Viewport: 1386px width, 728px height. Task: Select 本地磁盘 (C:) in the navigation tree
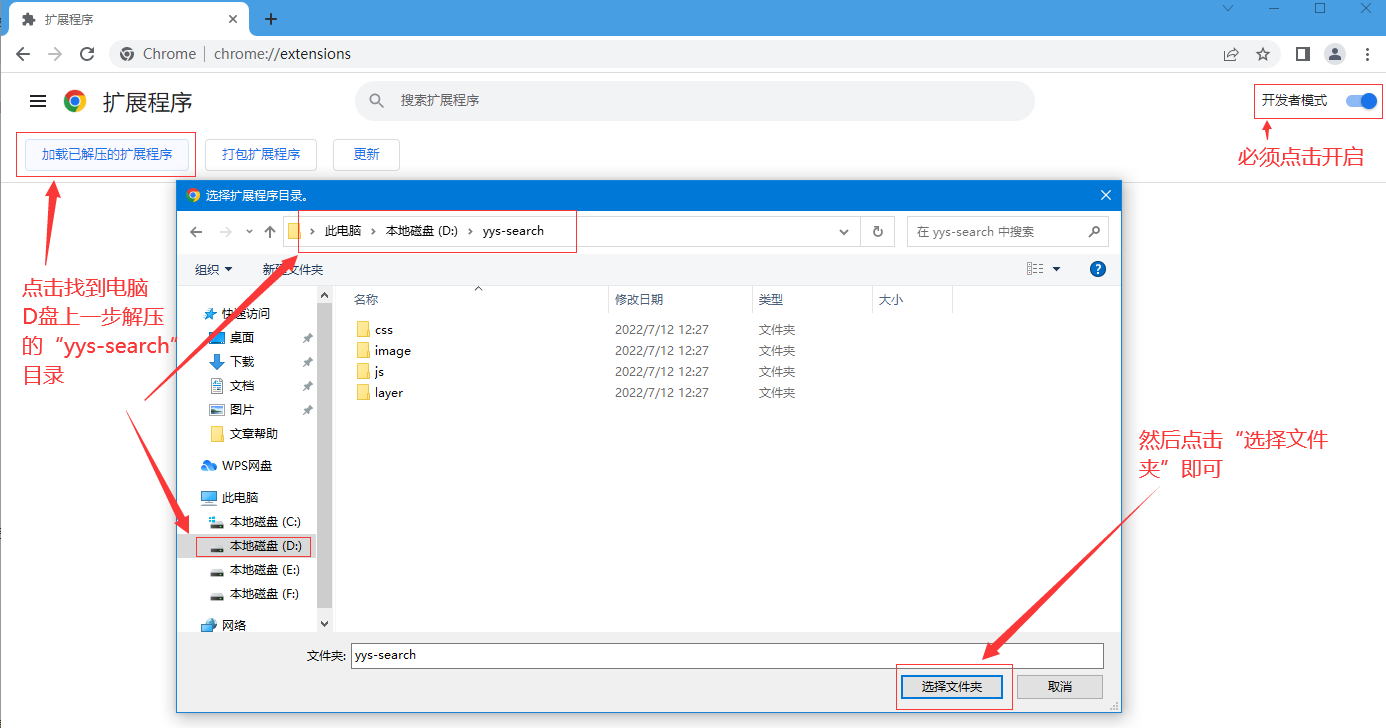coord(264,522)
